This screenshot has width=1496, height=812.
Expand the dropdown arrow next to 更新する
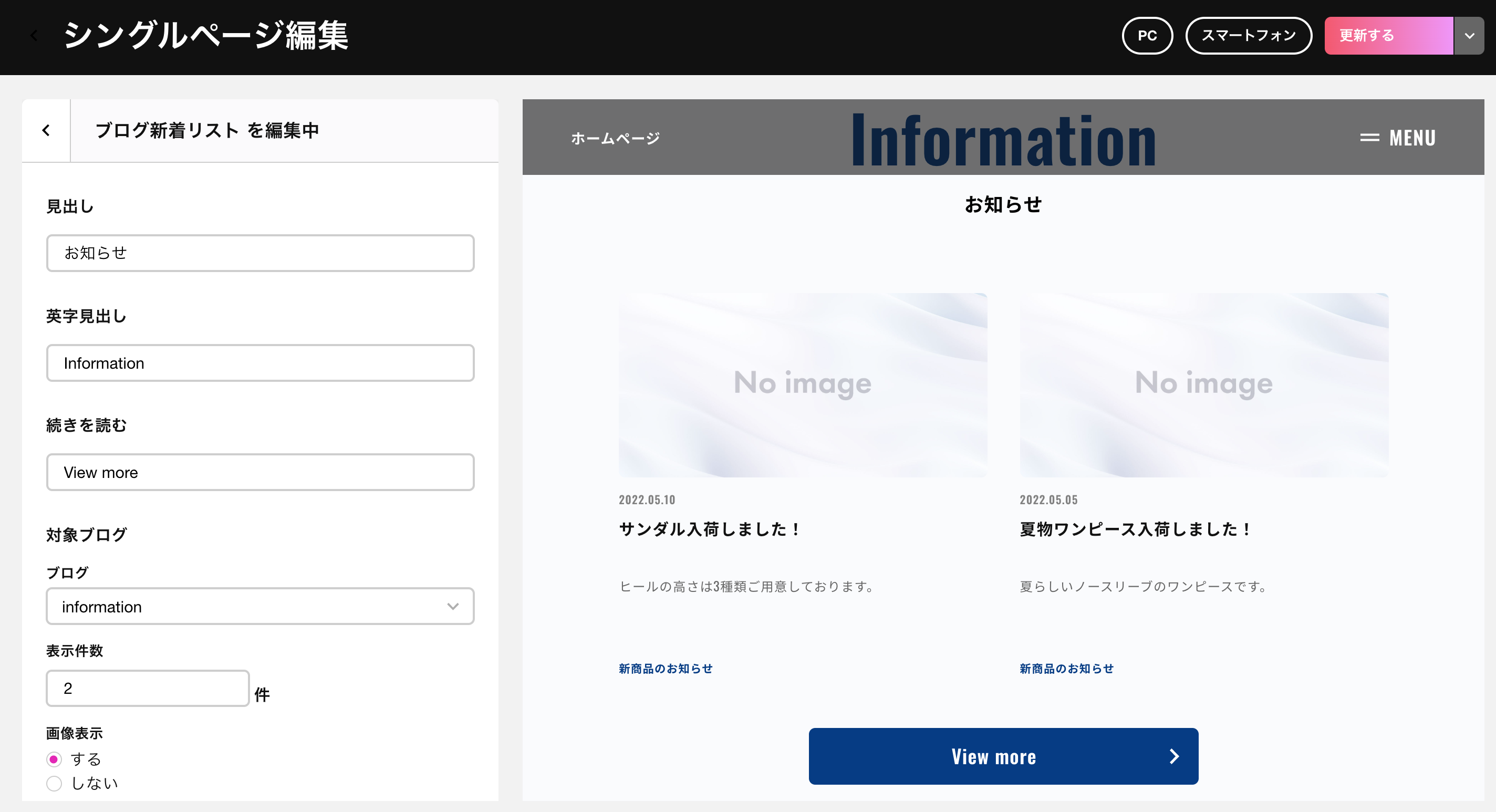pos(1469,35)
